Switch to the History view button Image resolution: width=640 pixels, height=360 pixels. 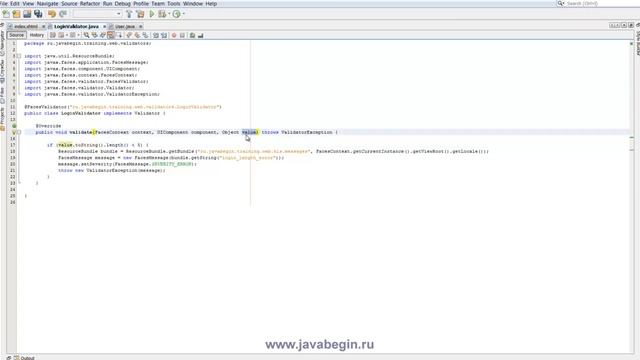[36, 35]
